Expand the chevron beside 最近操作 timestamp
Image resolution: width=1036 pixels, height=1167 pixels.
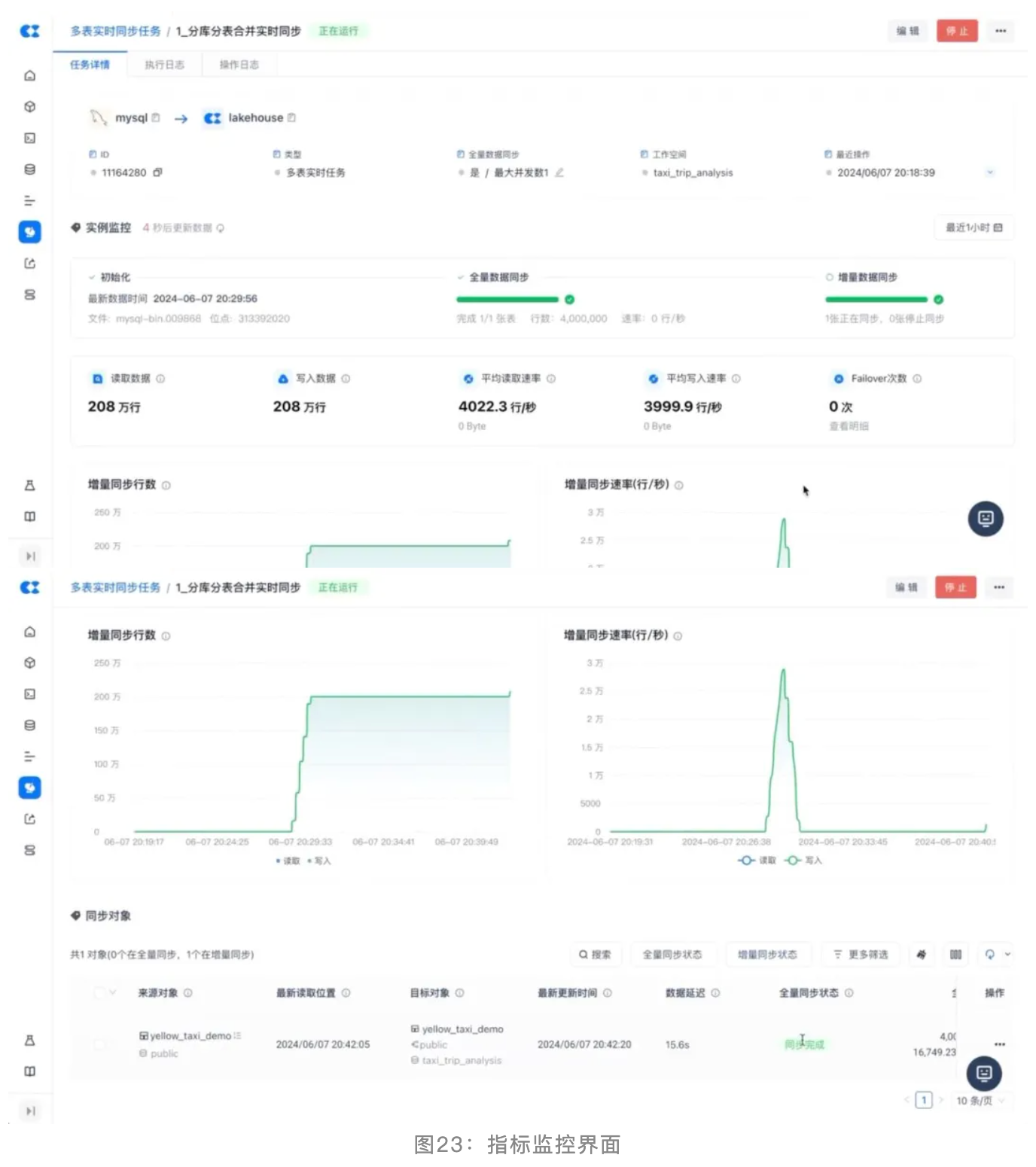click(990, 172)
